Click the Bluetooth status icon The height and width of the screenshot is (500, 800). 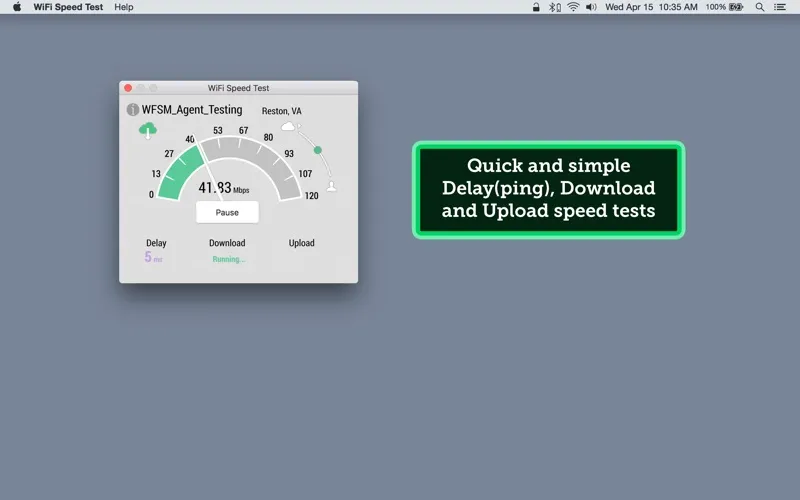555,7
